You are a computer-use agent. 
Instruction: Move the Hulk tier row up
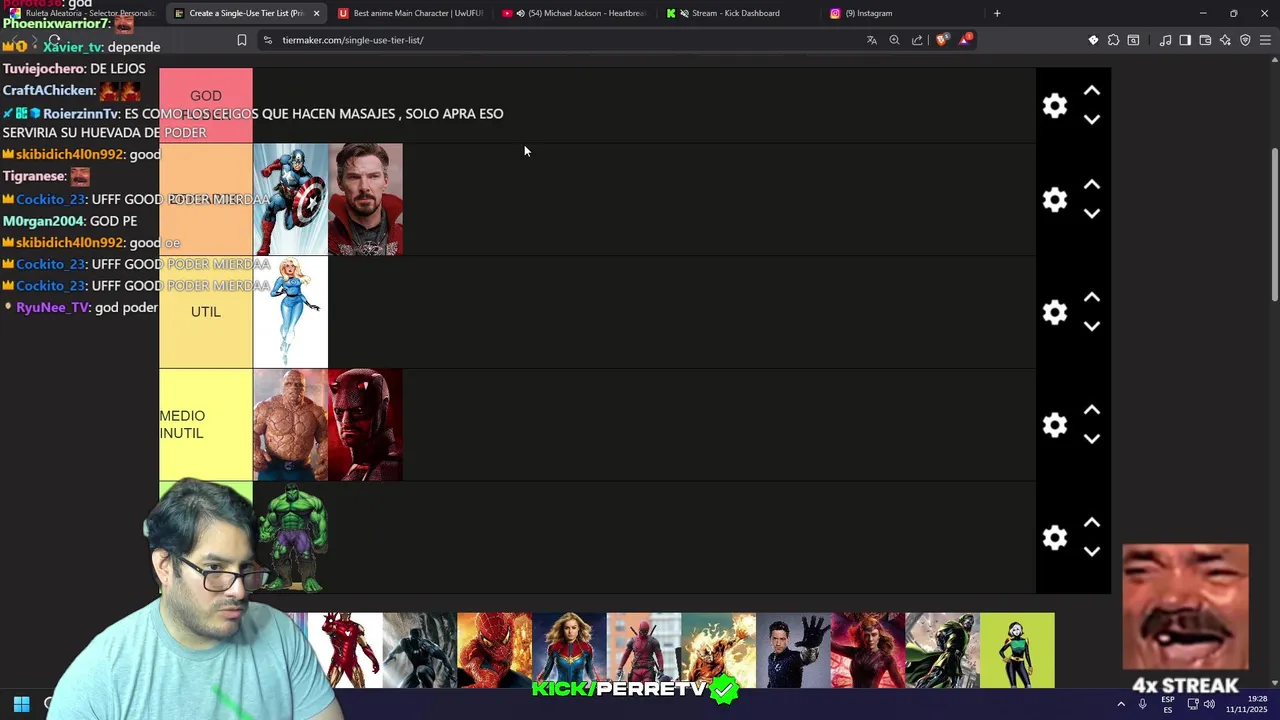pyautogui.click(x=1092, y=523)
